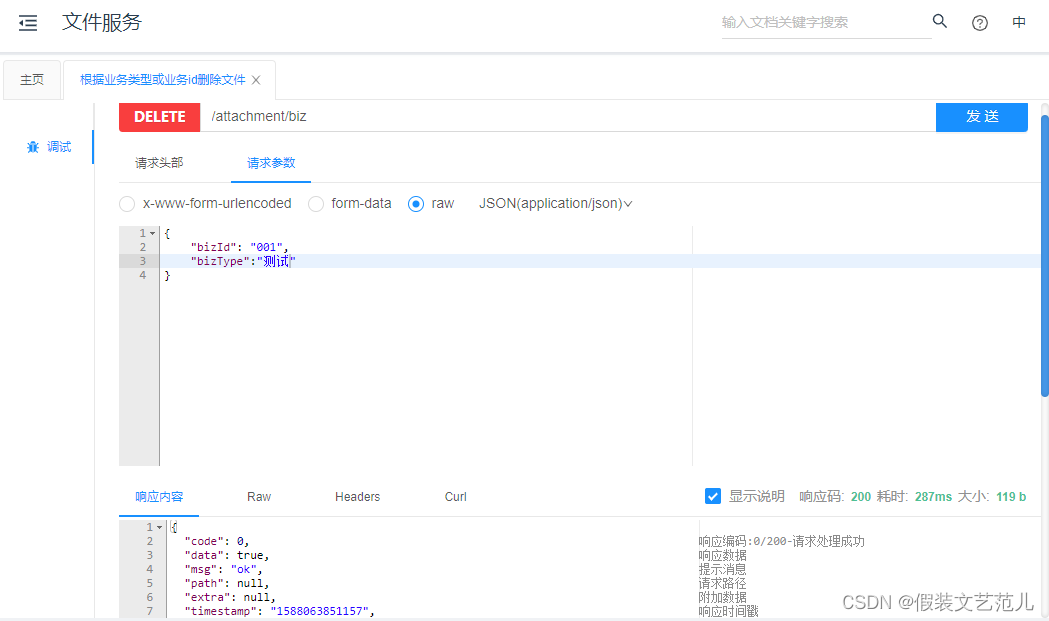Select the form-data radio button
The image size is (1049, 621).
click(316, 204)
